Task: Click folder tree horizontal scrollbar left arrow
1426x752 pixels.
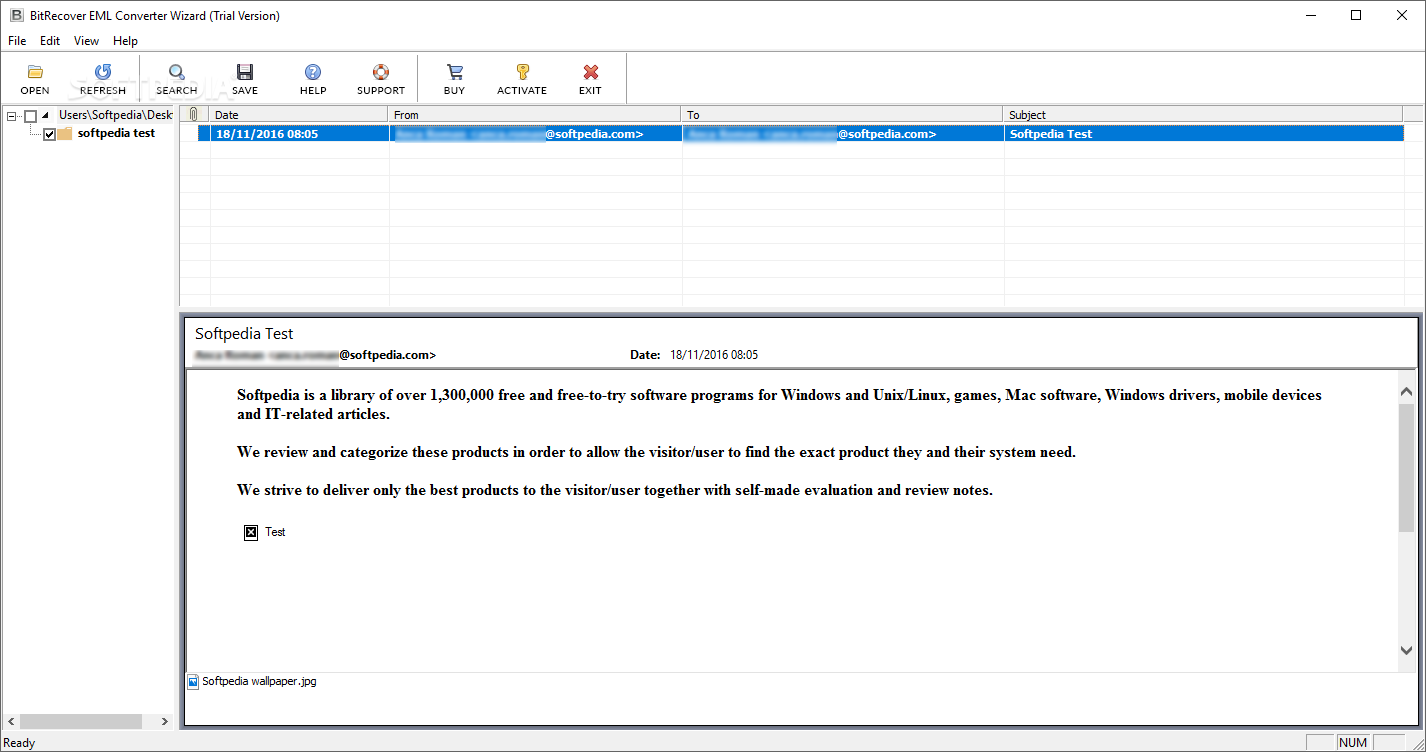Action: 11,721
